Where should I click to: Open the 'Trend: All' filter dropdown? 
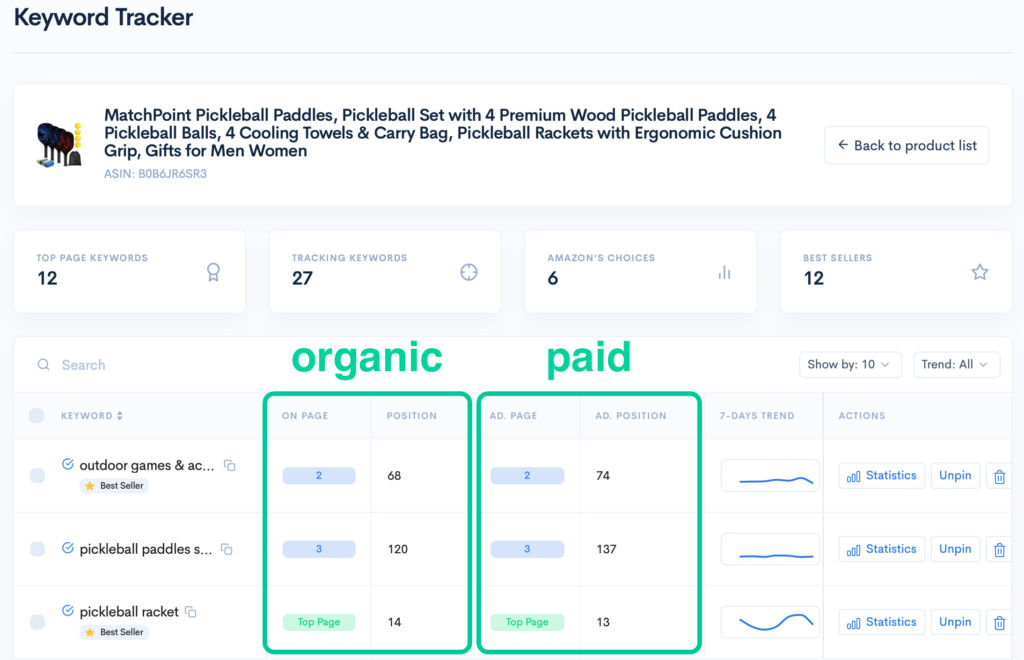pos(956,364)
